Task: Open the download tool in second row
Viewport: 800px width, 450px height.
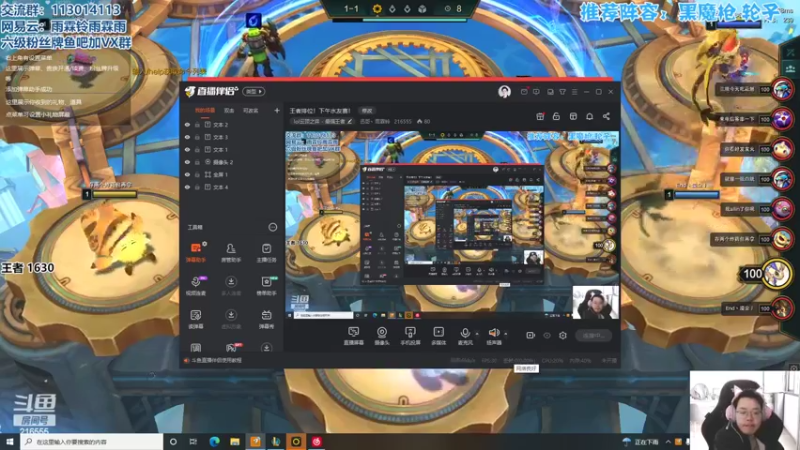Action: point(231,286)
